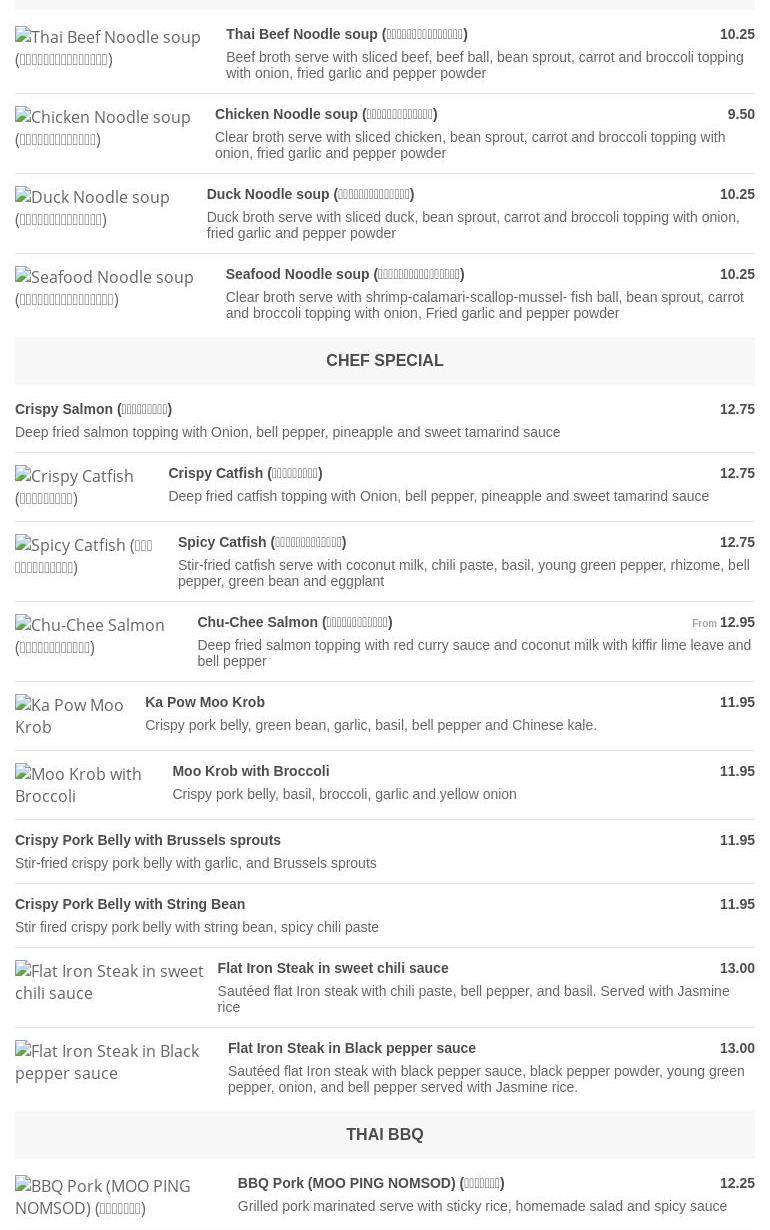Click Flat Iron Steak in Black pepper sauce title
770x1230 pixels.
[351, 1048]
